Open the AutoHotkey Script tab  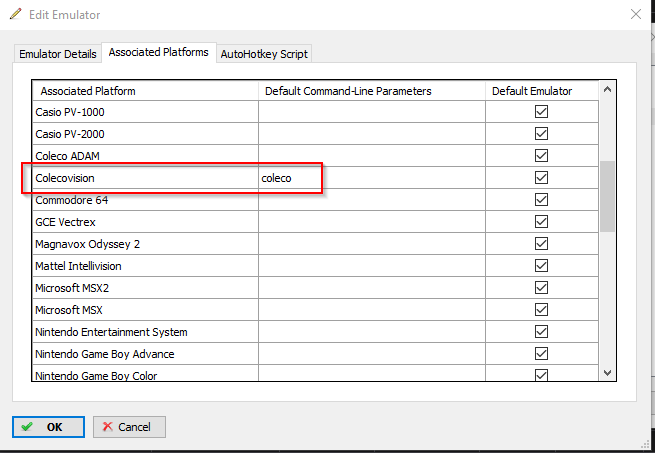[264, 54]
